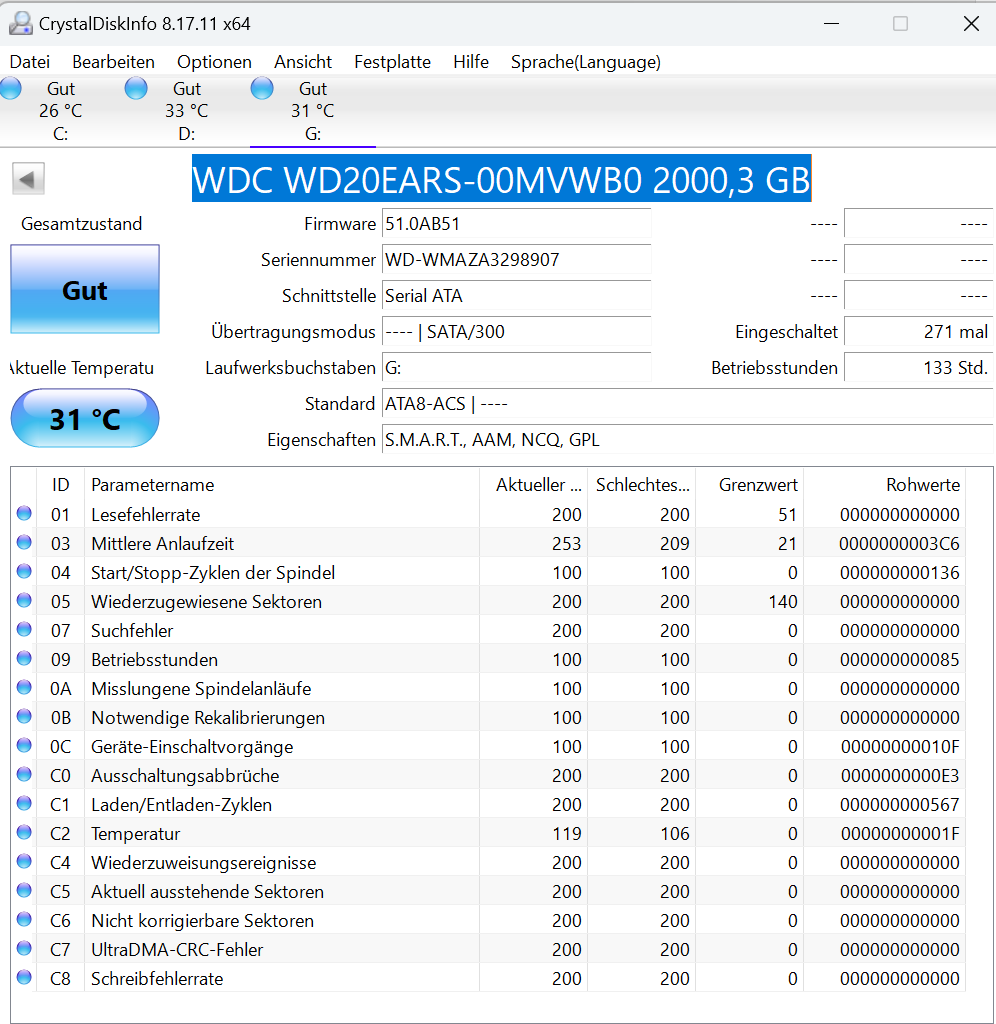Switch to the D: drive tab at 33 °C
This screenshot has height=1024, width=996.
[187, 111]
